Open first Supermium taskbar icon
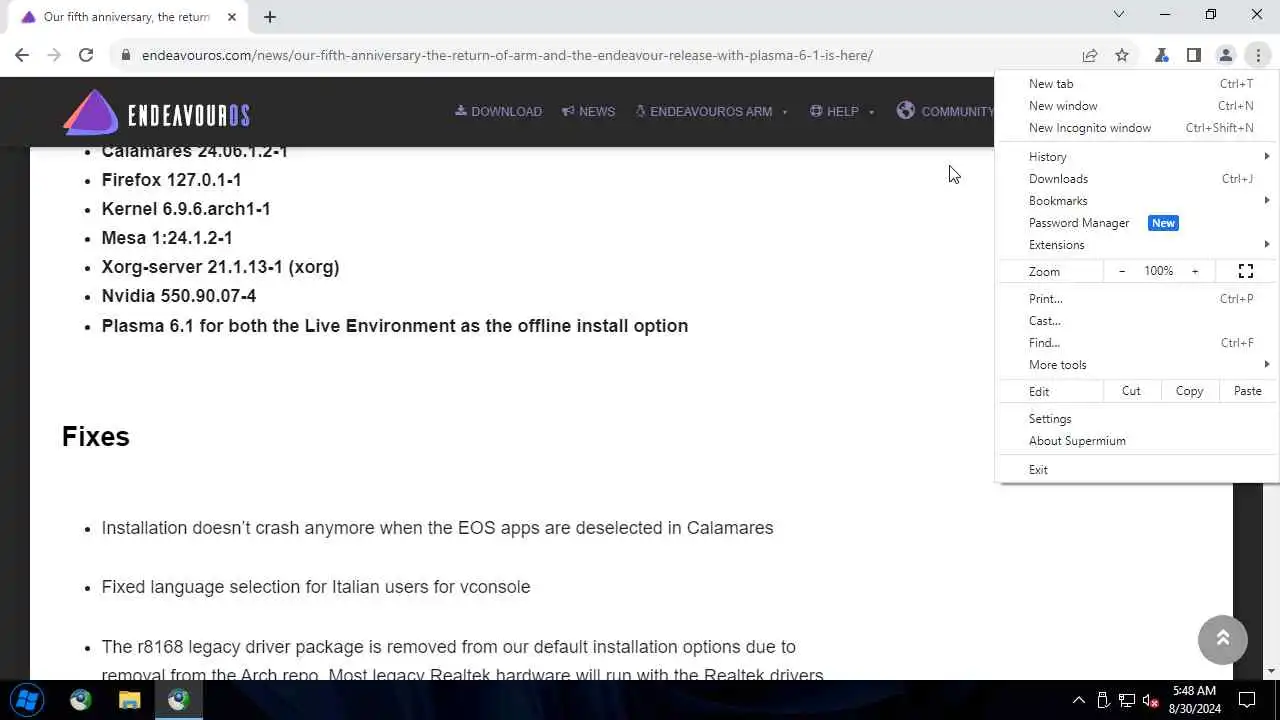The width and height of the screenshot is (1280, 720). [x=81, y=700]
